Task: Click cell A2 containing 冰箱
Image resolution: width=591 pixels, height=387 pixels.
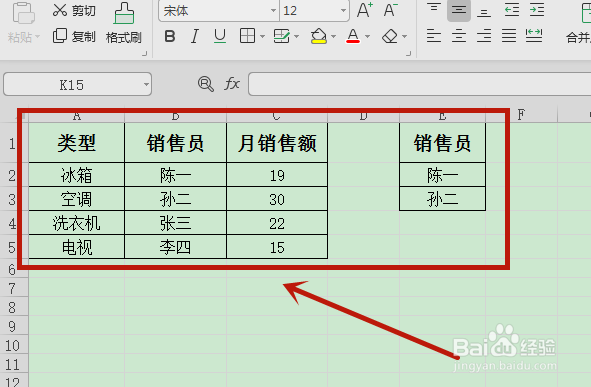Action: 77,175
